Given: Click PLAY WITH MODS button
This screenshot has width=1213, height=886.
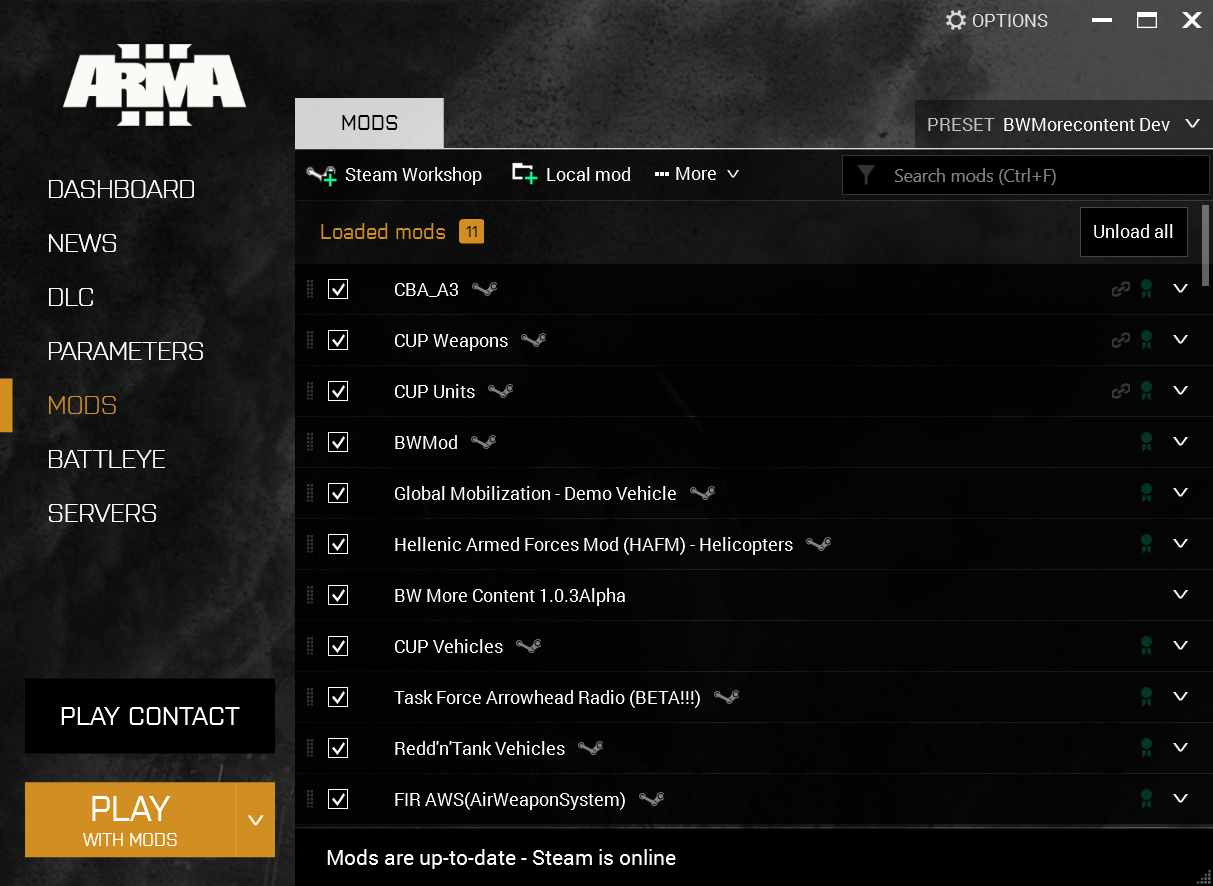Looking at the screenshot, I should (130, 820).
